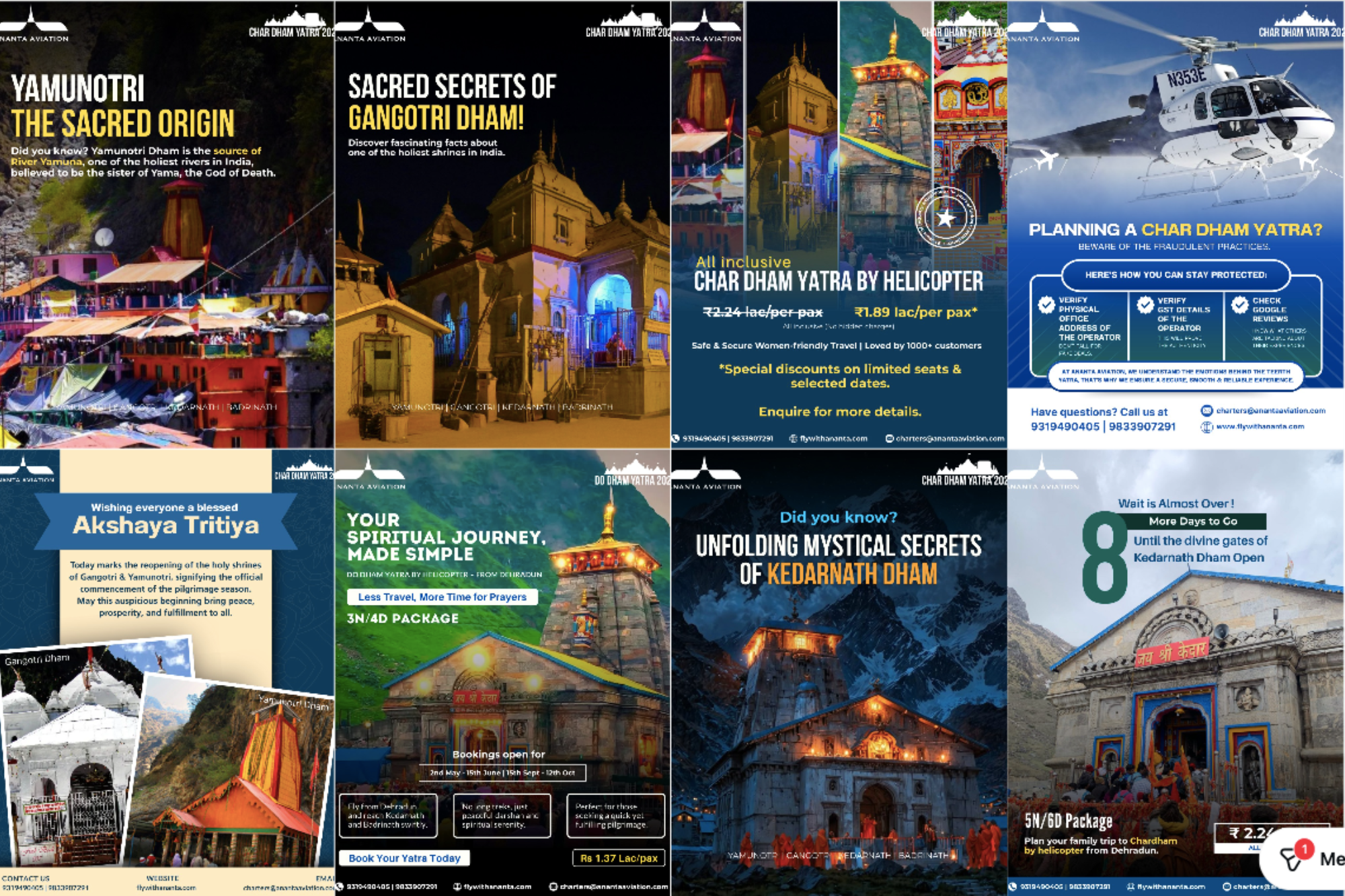This screenshot has width=1345, height=896.
Task: Click globe icon next to www.flywithananta.com
Action: [x=1206, y=427]
